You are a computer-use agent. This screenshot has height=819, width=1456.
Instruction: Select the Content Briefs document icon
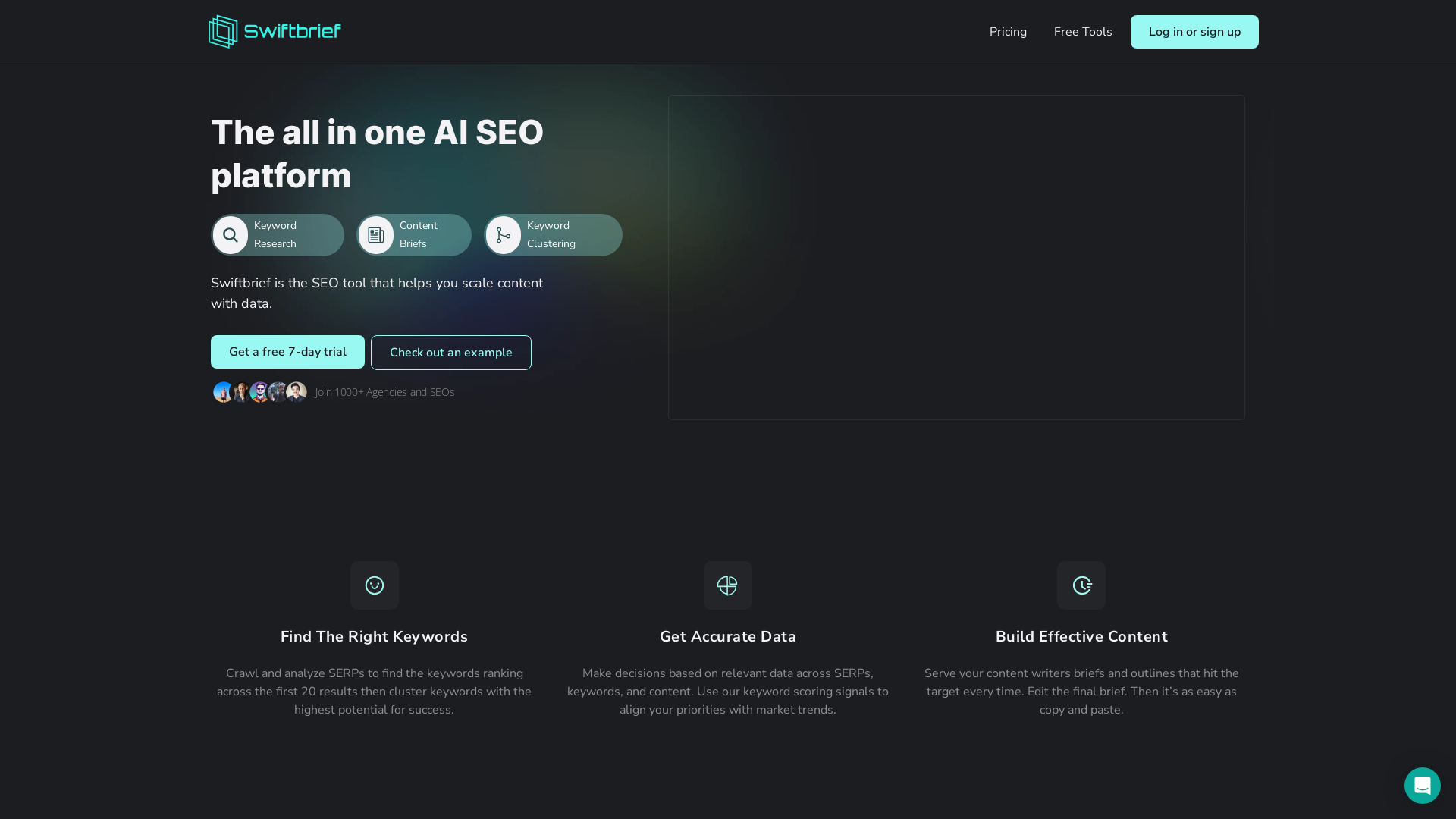(376, 235)
